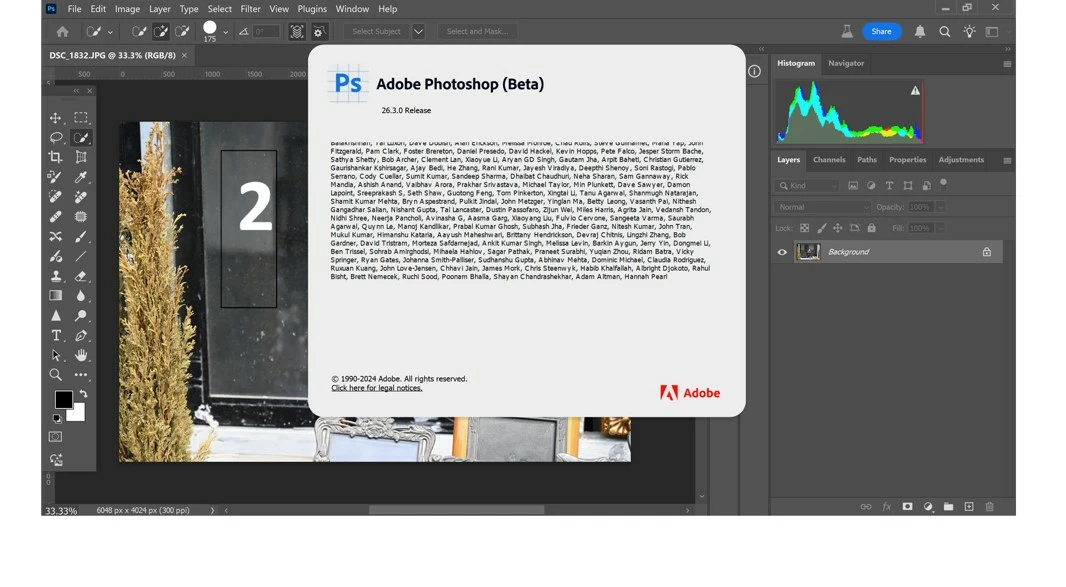Select the Dodge tool
The height and width of the screenshot is (587, 1066).
81,316
